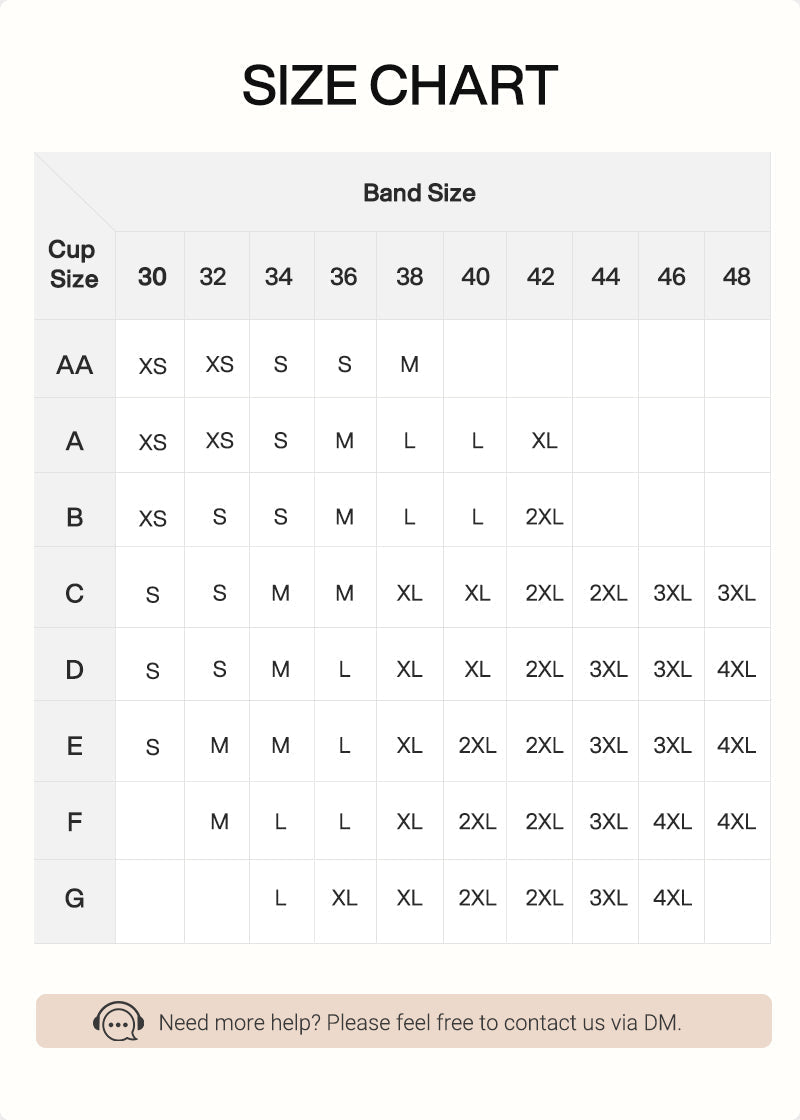Select band size 30 column header
Viewport: 800px width, 1120px height.
[152, 276]
